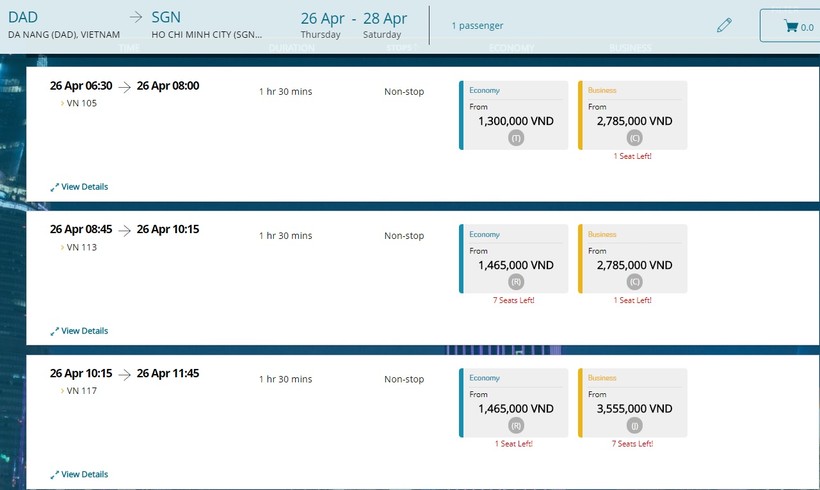
Task: Click the pencil edit search icon
Action: pyautogui.click(x=725, y=26)
